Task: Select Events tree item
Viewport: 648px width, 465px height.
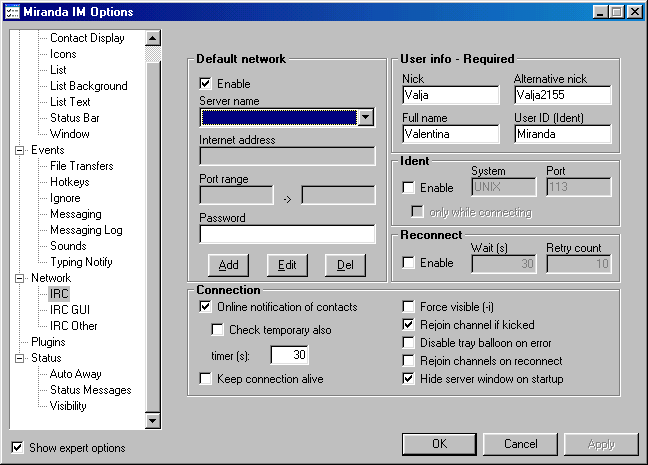Action: 48,150
